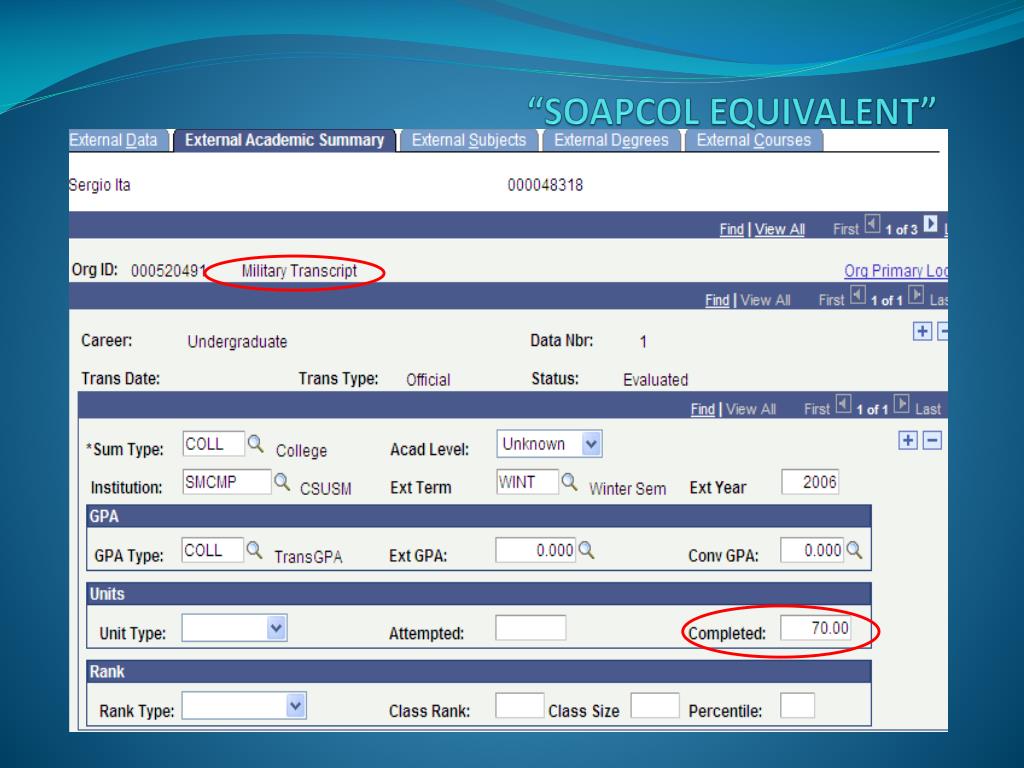Click the Completed units field showing 70.00

(x=816, y=628)
